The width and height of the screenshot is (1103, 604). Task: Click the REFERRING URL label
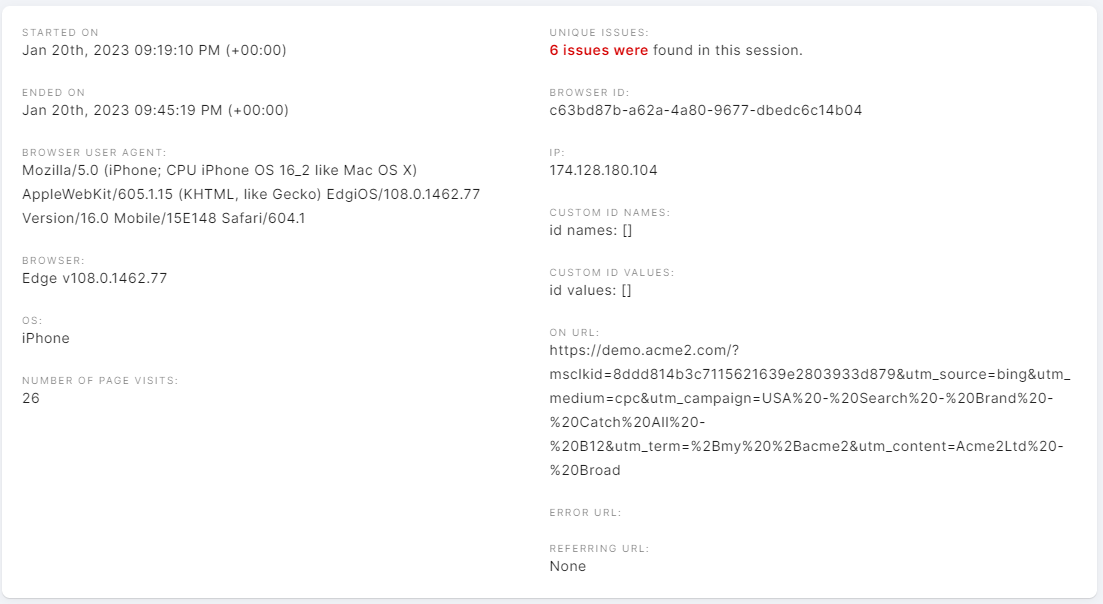point(599,548)
